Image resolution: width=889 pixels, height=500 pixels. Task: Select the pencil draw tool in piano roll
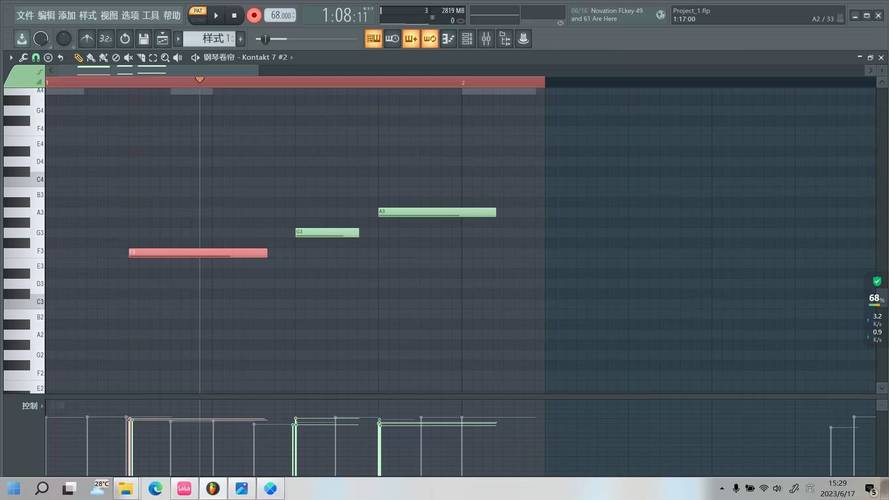click(79, 58)
